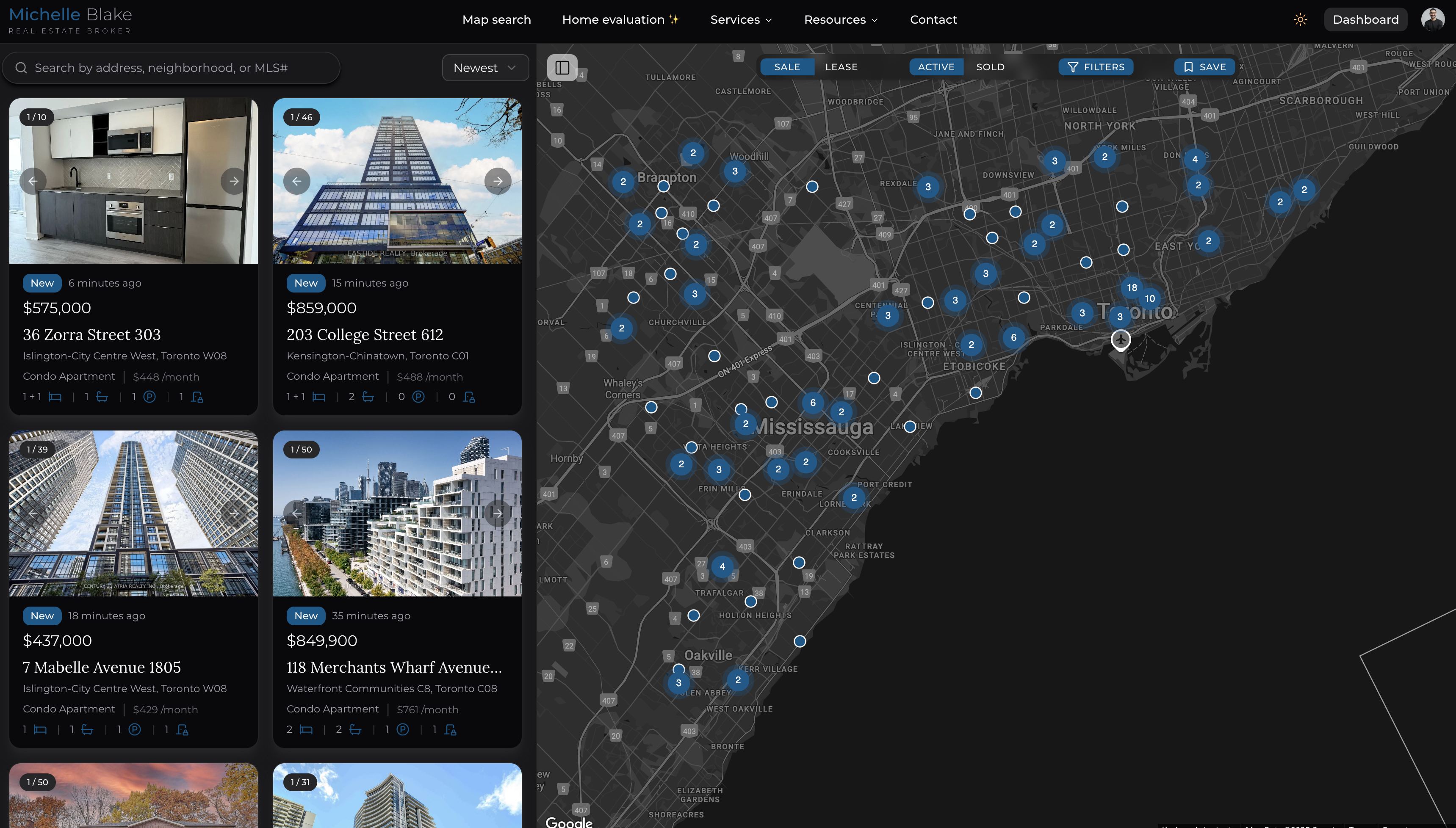Viewport: 1456px width, 828px height.
Task: Switch listing status to SOLD
Action: [990, 67]
